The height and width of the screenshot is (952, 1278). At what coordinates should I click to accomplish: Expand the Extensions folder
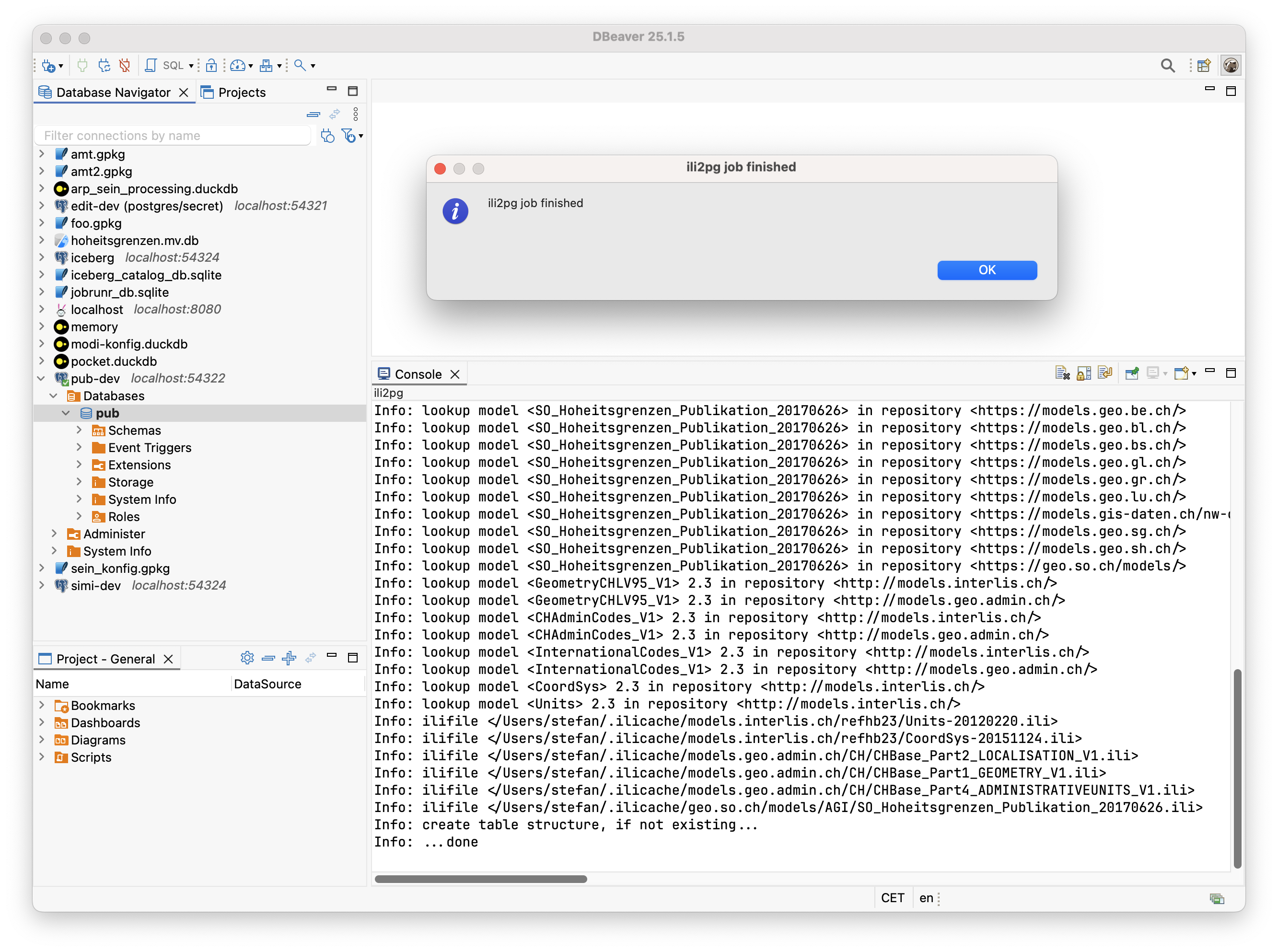[79, 464]
